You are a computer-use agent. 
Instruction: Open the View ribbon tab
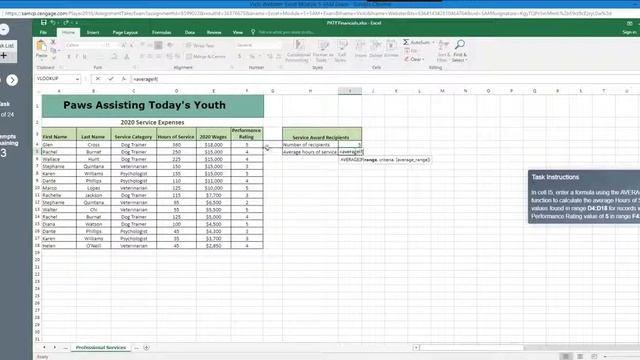pos(238,32)
